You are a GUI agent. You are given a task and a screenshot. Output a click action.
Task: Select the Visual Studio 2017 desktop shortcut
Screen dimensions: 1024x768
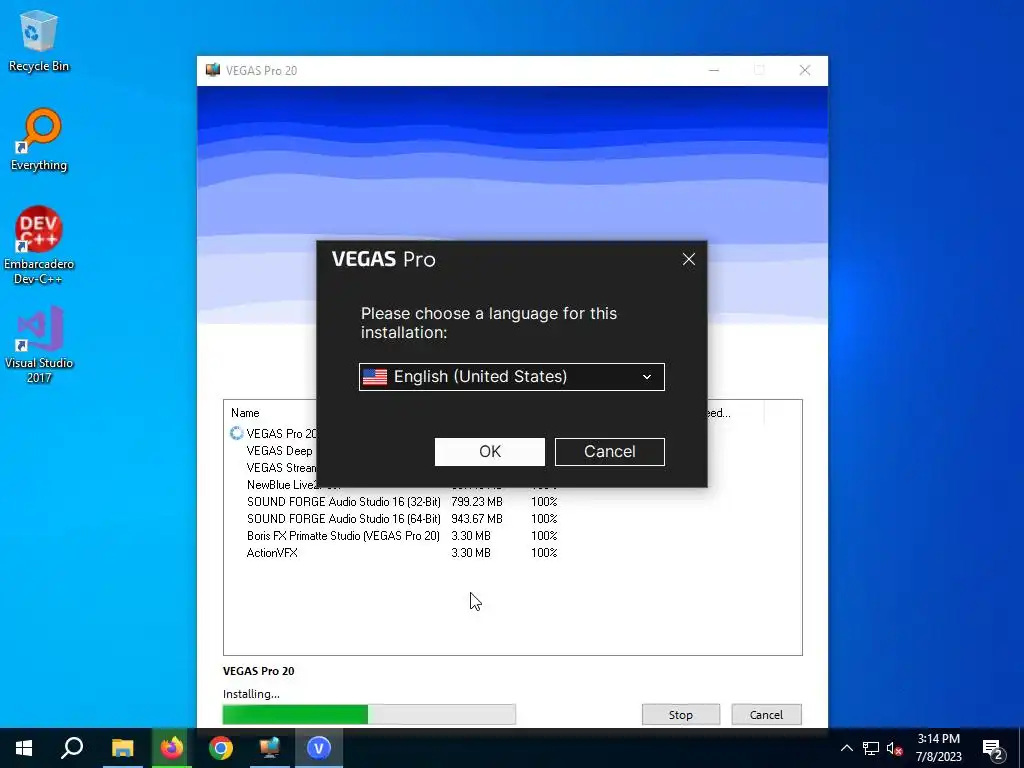click(x=39, y=345)
